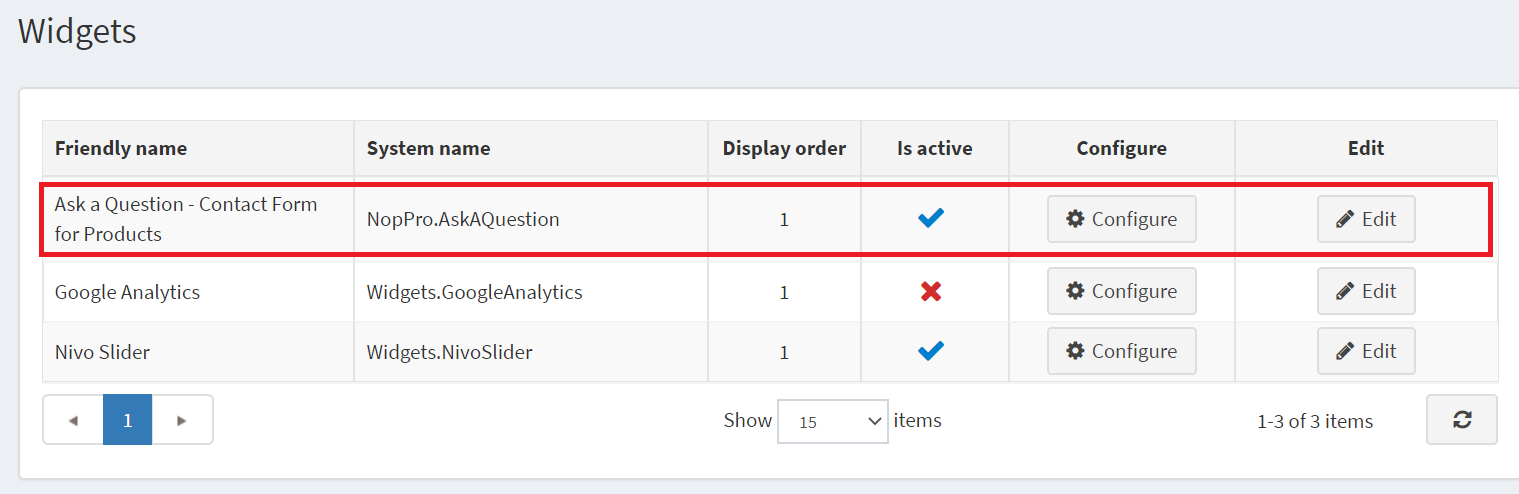This screenshot has width=1519, height=494.
Task: Click Ask a Question active checkmark
Action: coord(931,219)
